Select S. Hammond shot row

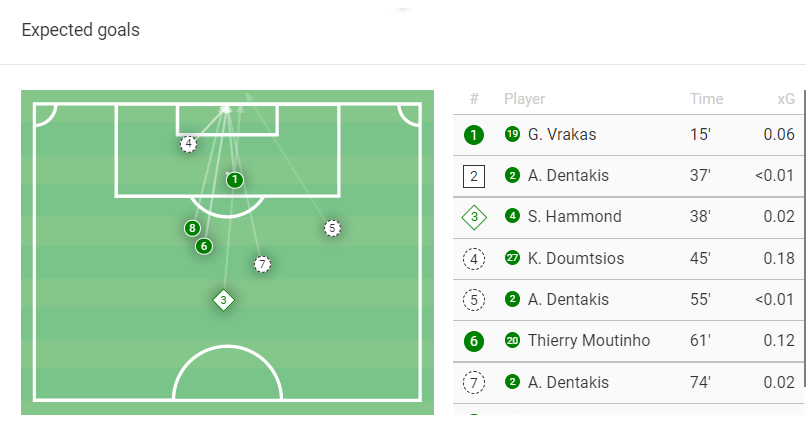click(575, 217)
